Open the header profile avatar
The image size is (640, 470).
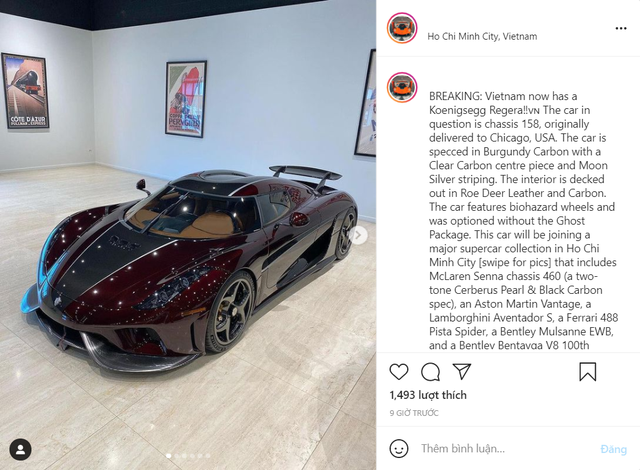(402, 28)
